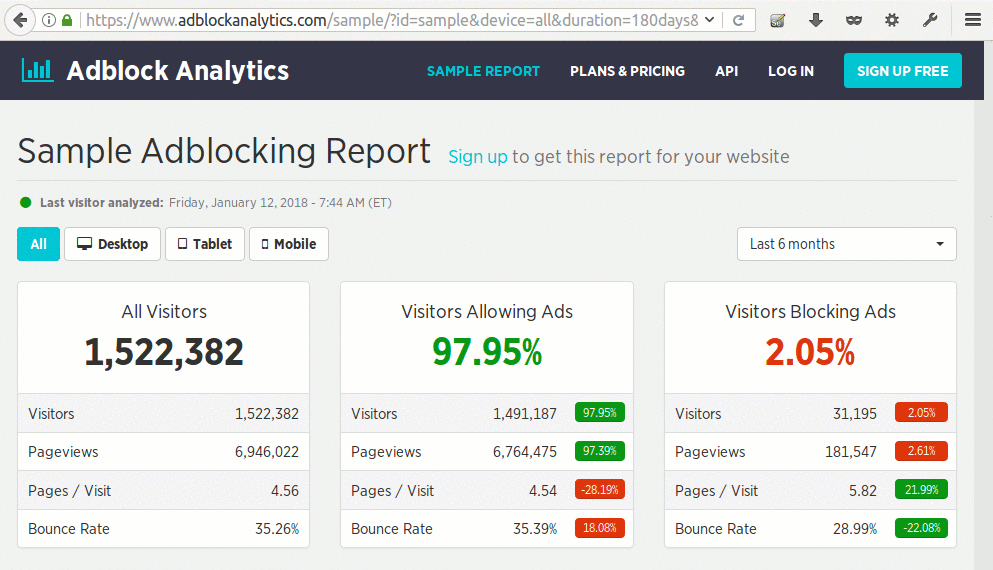Click the 'Visitors Blocking Ads' heading
This screenshot has height=570, width=993.
coord(811,312)
